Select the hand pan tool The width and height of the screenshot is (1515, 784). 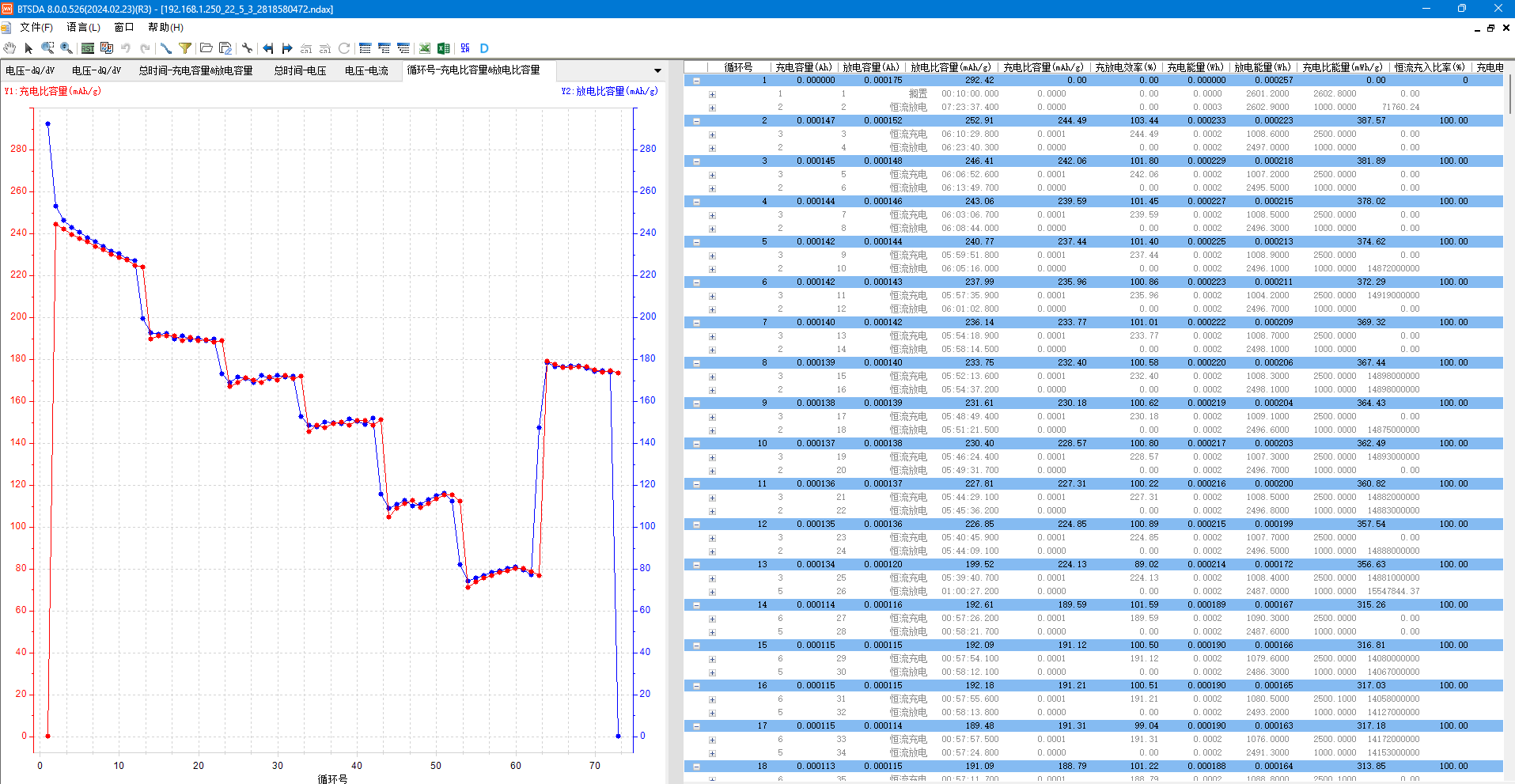click(x=9, y=48)
